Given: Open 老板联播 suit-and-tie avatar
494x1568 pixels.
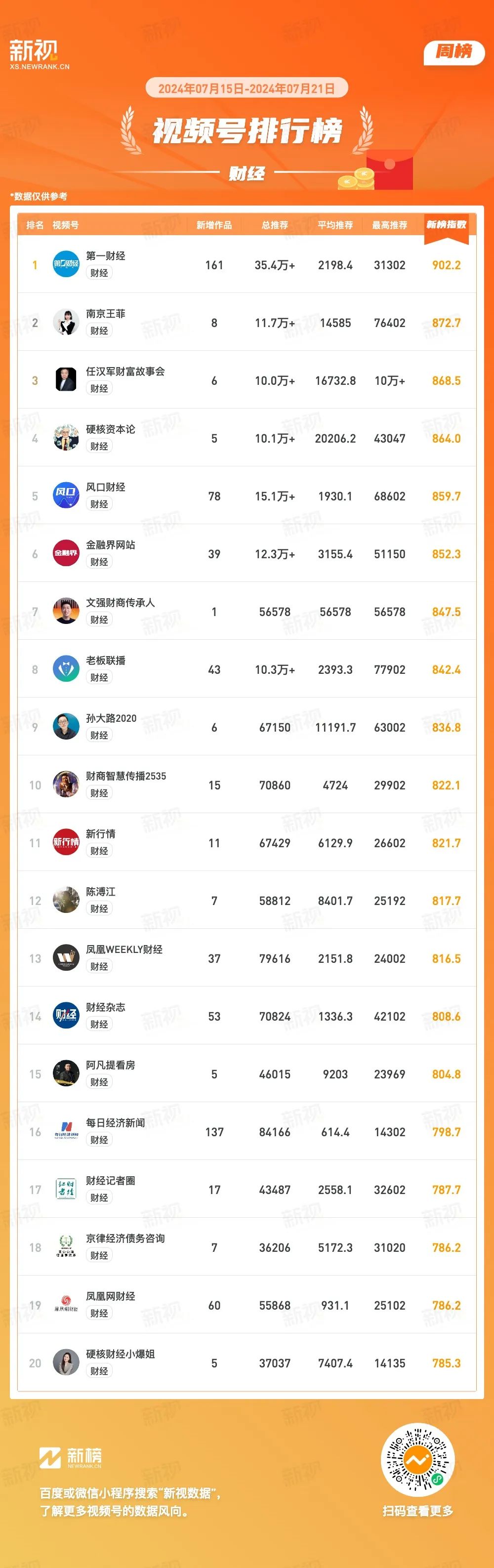Looking at the screenshot, I should (x=66, y=669).
